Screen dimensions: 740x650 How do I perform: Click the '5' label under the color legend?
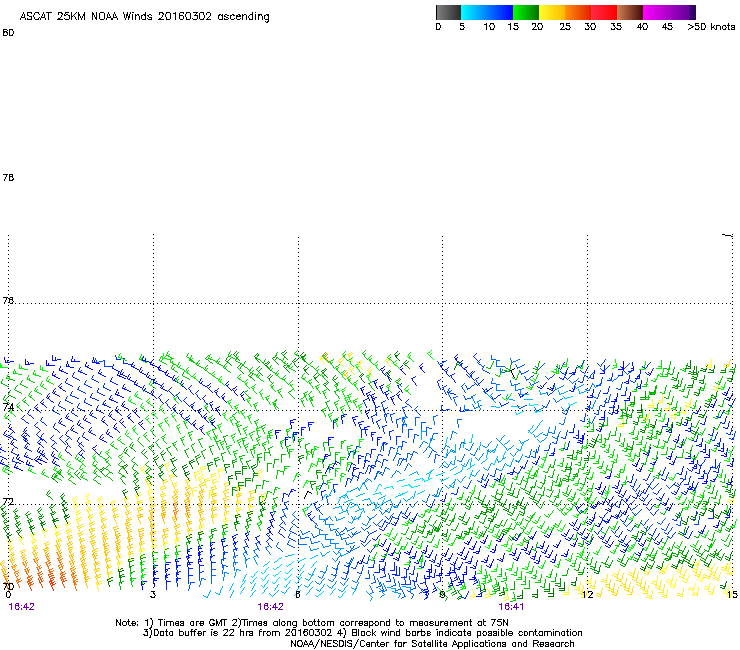pos(462,27)
